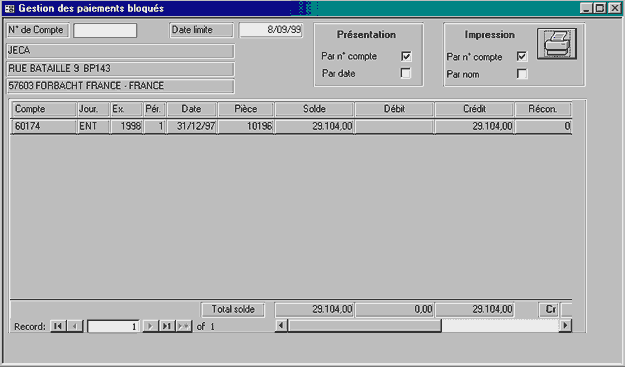Minimize the Gestion des paiements bloqués window
Screen dimensions: 625x367
tap(586, 8)
